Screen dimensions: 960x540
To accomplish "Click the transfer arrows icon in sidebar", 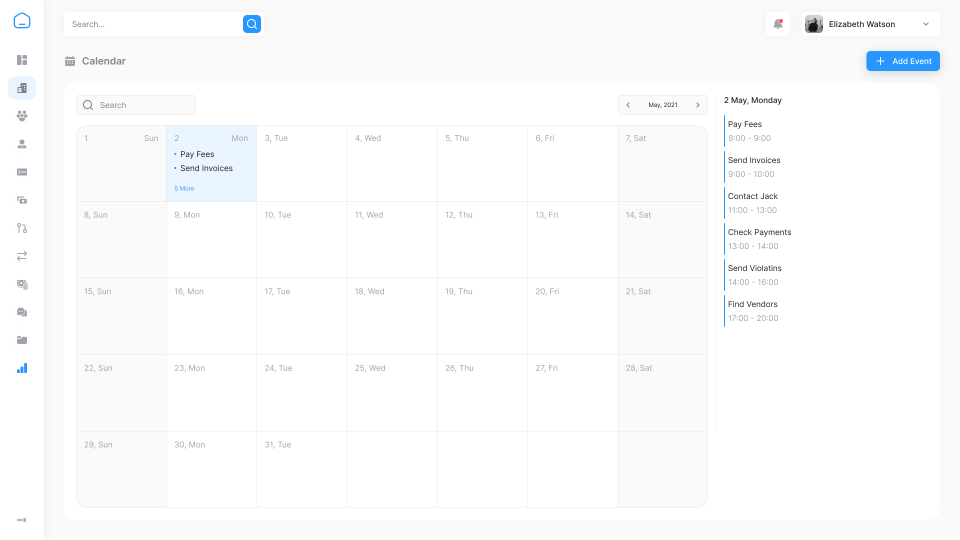I will (22, 256).
